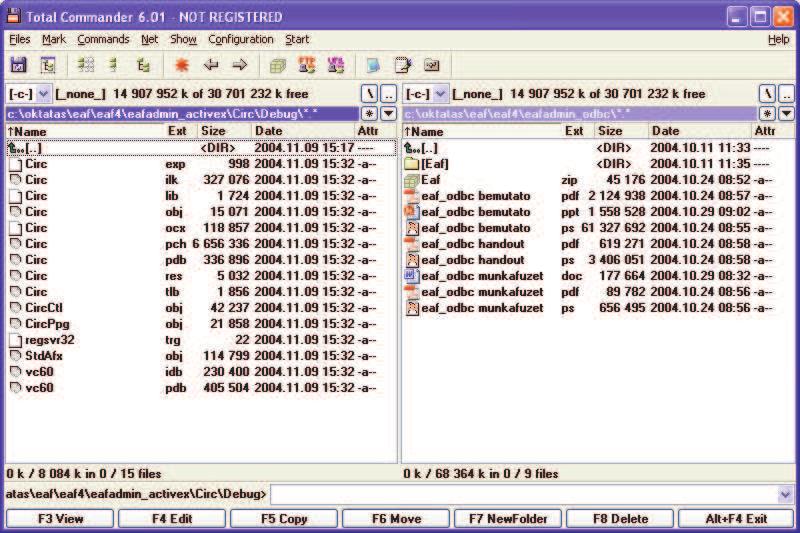Open the FTP connect icon

click(307, 65)
